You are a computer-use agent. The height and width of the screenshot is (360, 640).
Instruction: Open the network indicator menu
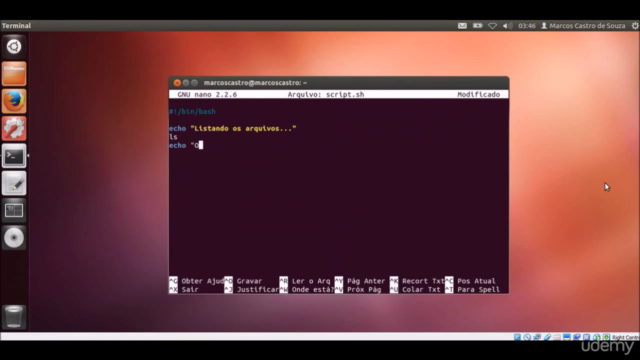click(x=493, y=26)
